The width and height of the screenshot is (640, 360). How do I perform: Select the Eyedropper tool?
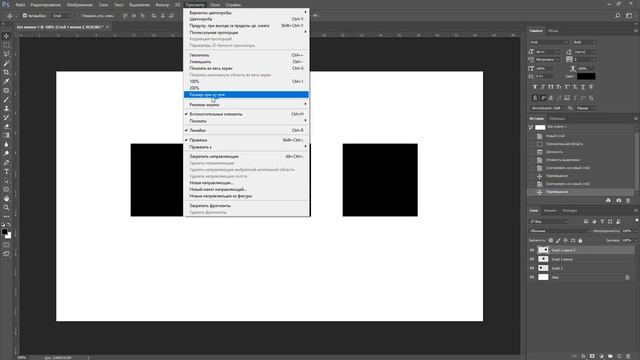coord(6,81)
